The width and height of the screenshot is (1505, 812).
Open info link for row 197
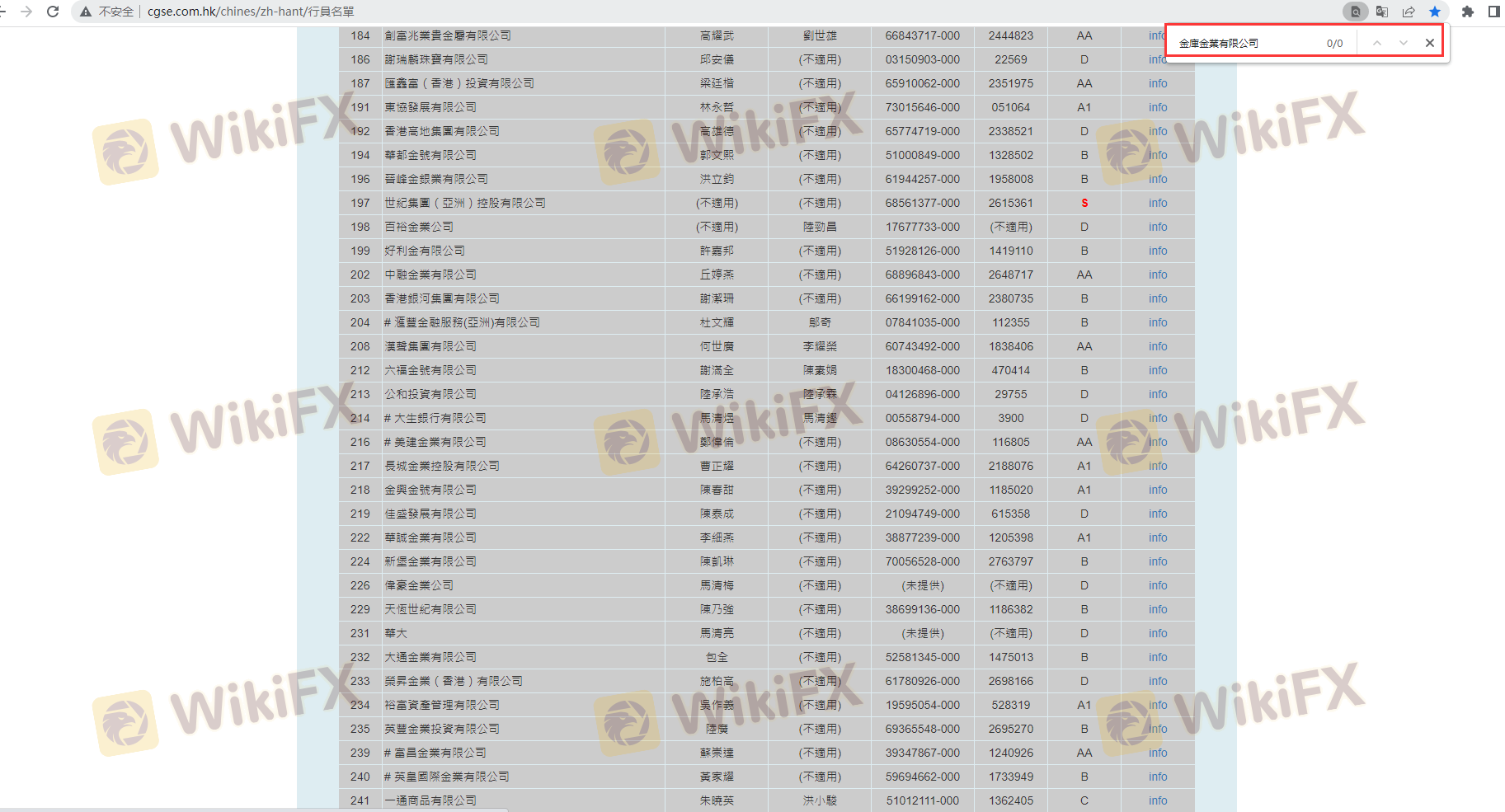[x=1158, y=203]
